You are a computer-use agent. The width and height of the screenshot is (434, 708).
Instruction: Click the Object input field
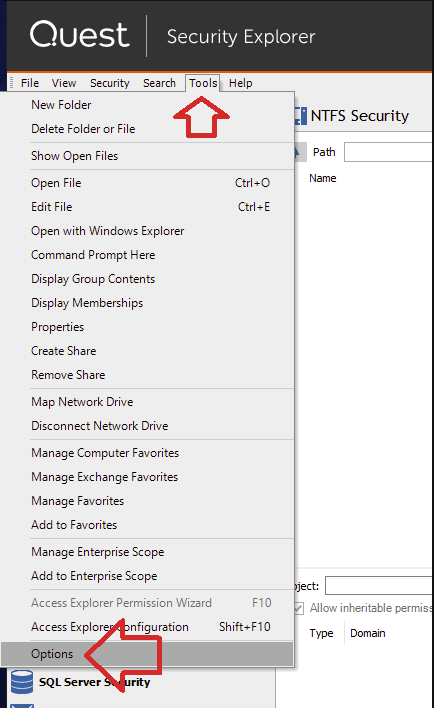coord(379,586)
